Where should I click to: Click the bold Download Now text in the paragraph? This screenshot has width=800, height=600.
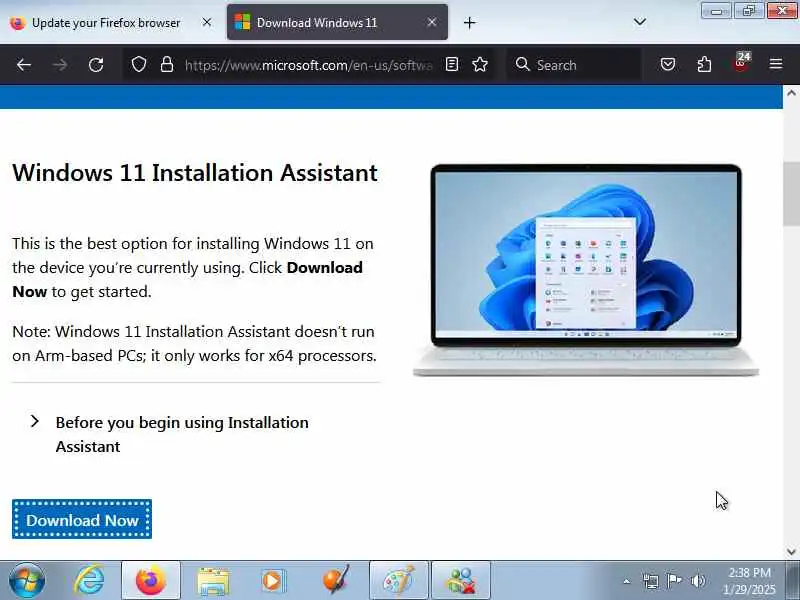[x=187, y=280]
